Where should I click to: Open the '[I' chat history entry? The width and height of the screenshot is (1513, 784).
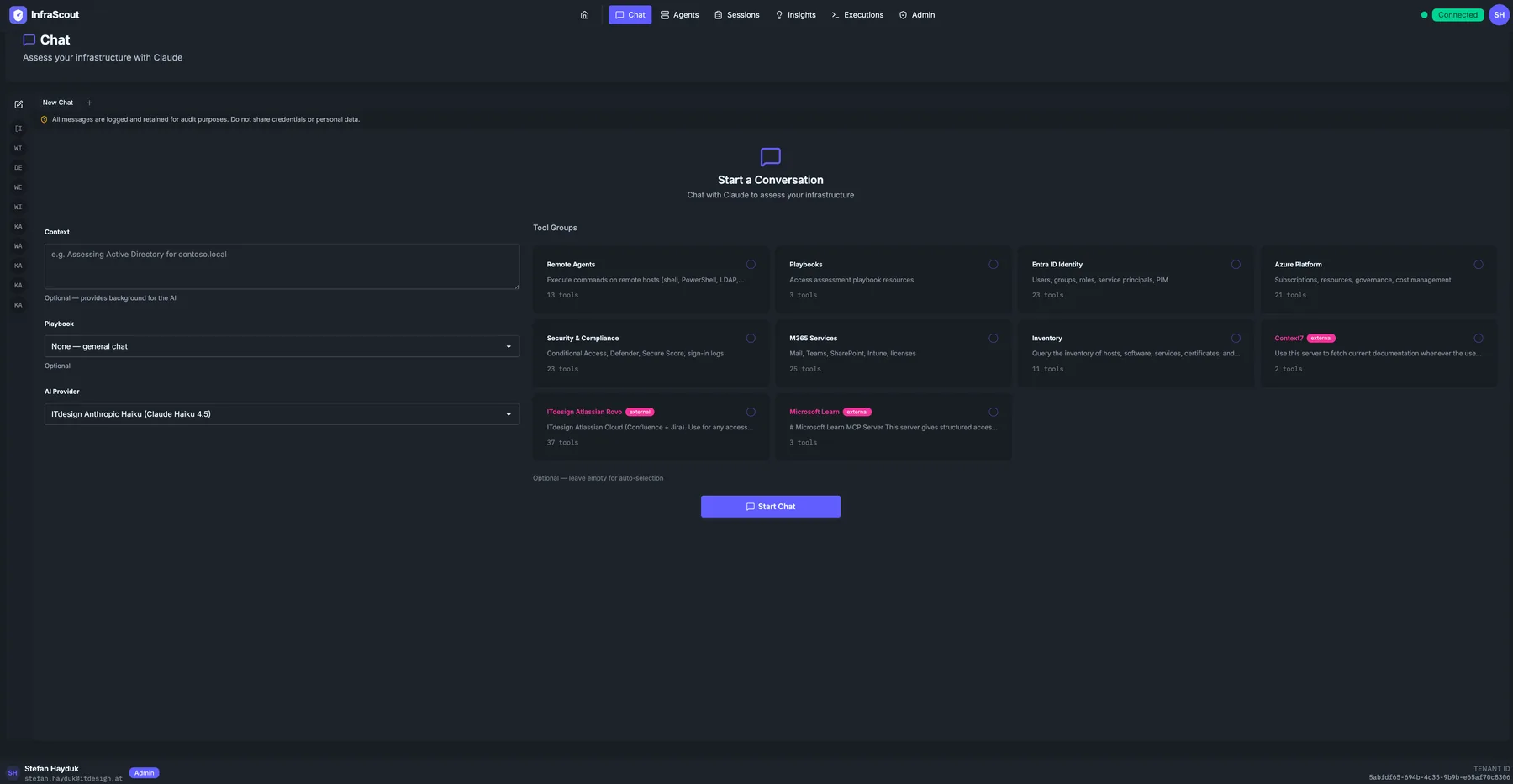18,129
